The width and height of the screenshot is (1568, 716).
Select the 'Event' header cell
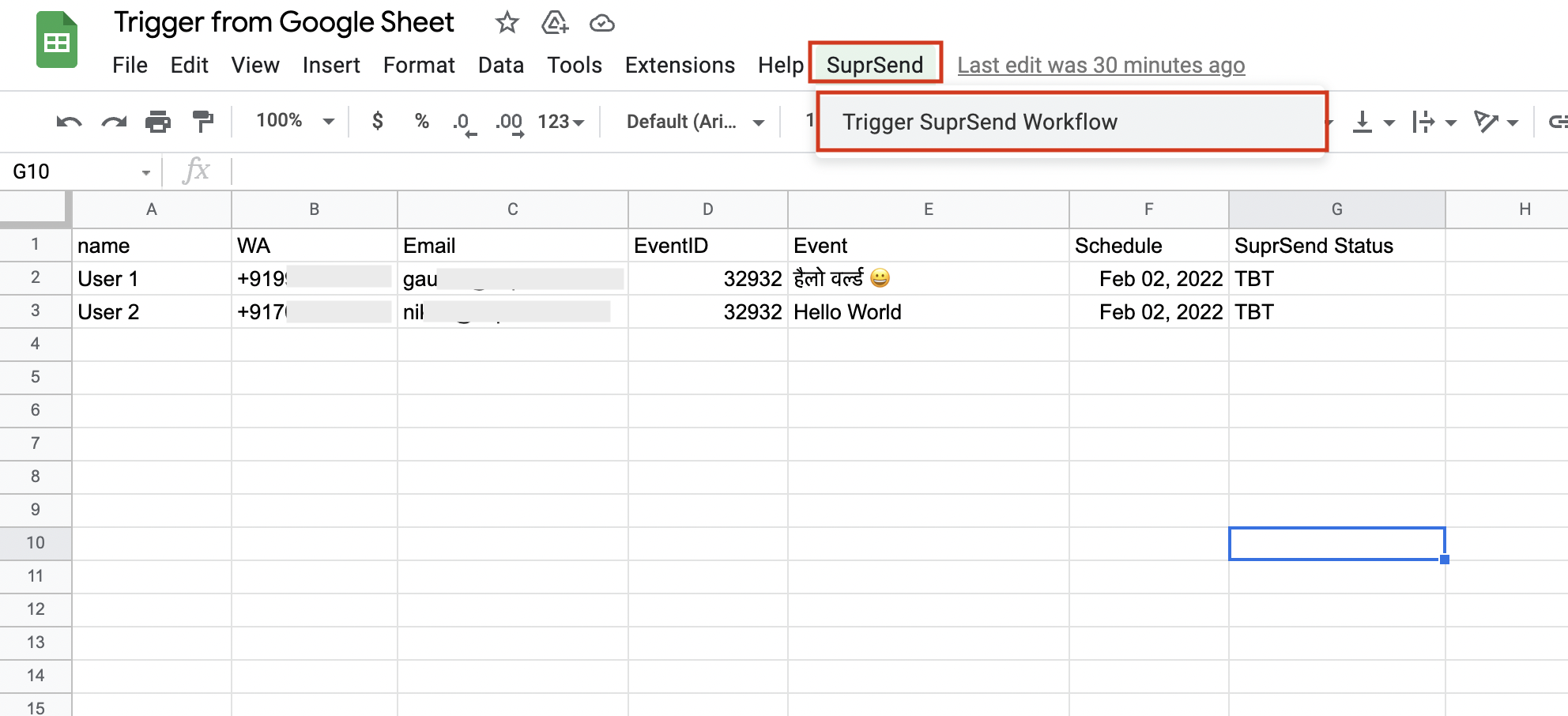929,246
